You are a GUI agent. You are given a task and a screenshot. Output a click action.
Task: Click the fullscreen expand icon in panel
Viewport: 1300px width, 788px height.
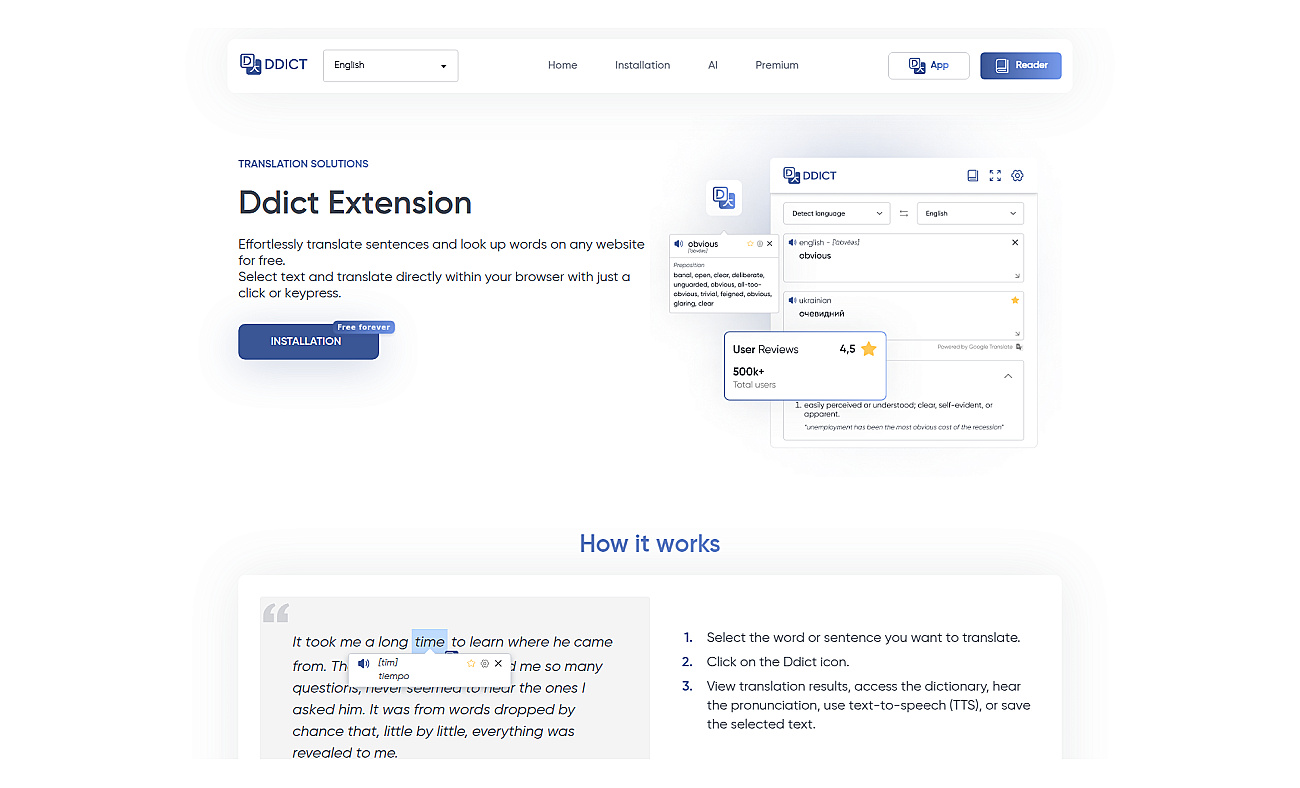[x=995, y=175]
